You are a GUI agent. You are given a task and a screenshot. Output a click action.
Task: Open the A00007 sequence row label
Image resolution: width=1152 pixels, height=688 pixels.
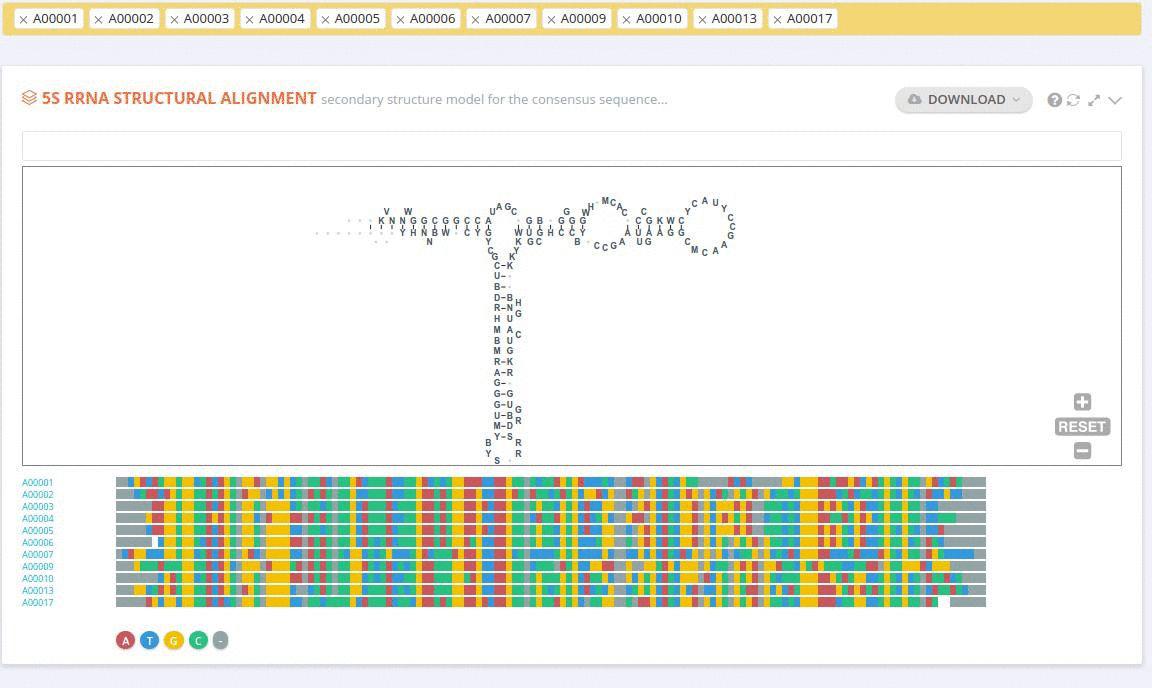click(38, 555)
